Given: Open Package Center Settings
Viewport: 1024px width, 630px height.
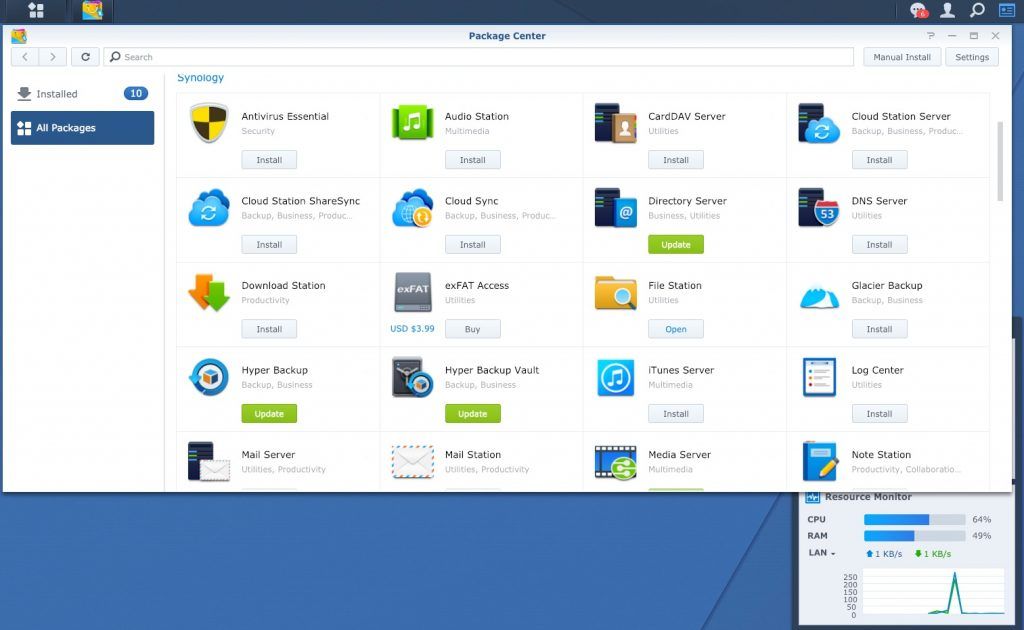Looking at the screenshot, I should [x=972, y=57].
